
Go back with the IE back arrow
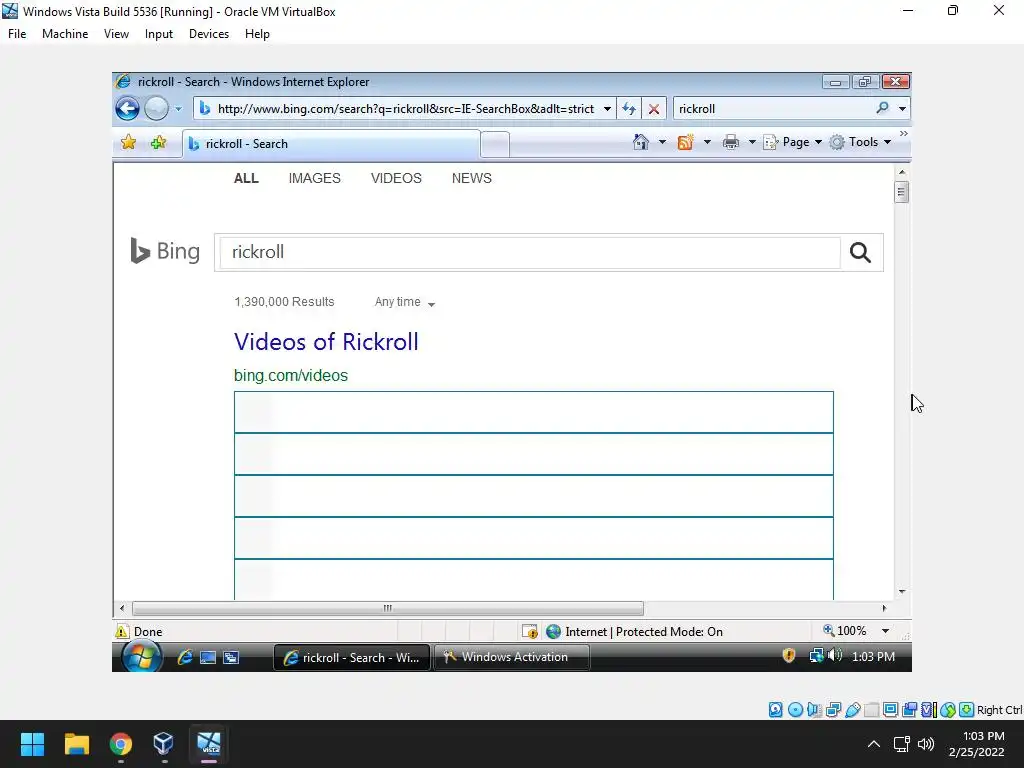pos(127,108)
